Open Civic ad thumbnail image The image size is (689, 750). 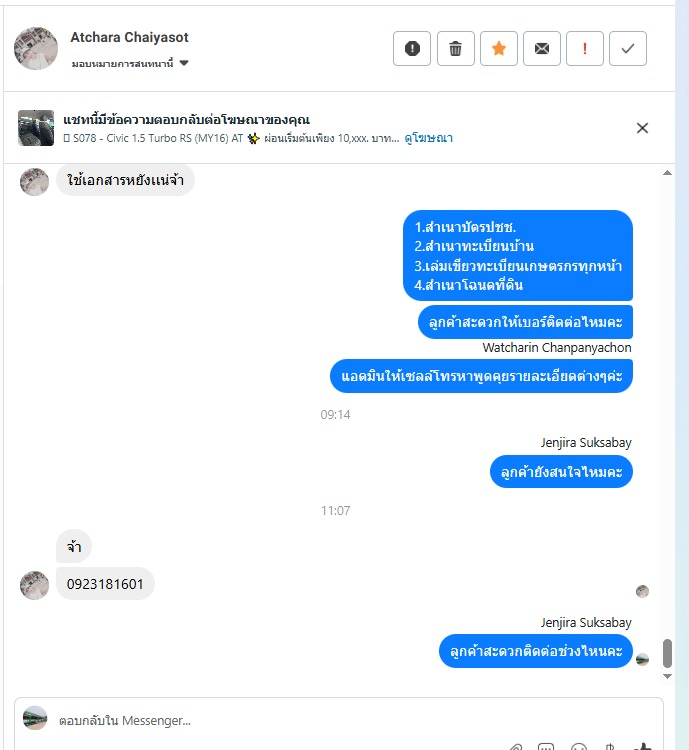click(36, 128)
